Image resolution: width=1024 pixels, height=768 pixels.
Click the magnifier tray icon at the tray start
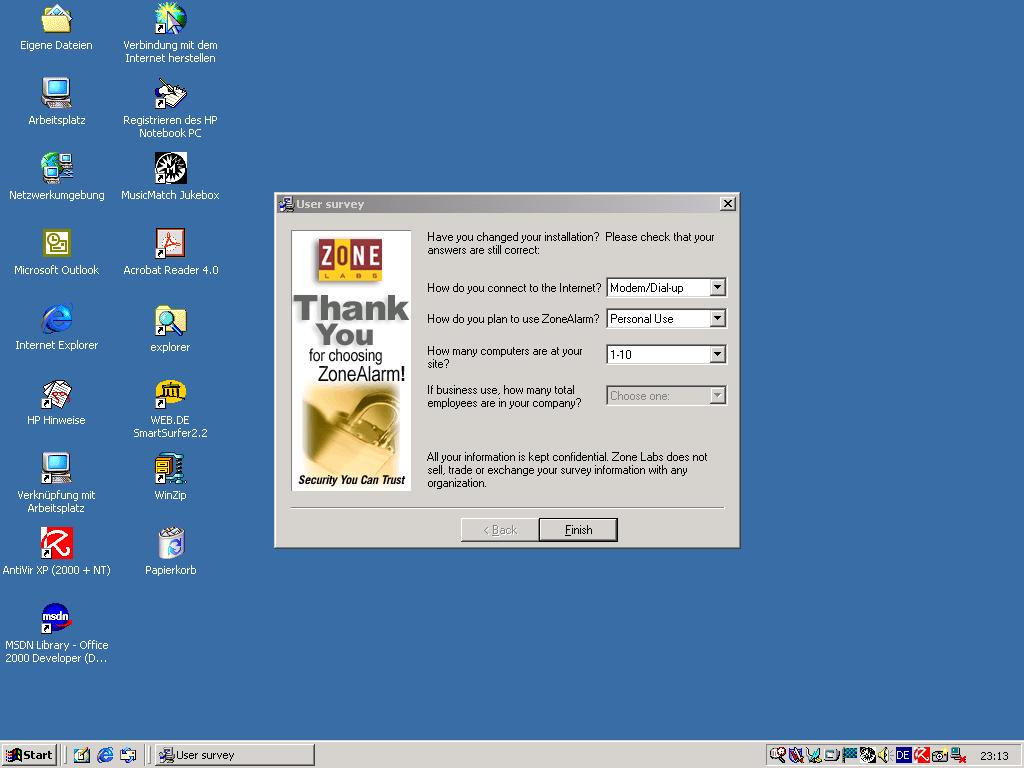pos(777,755)
